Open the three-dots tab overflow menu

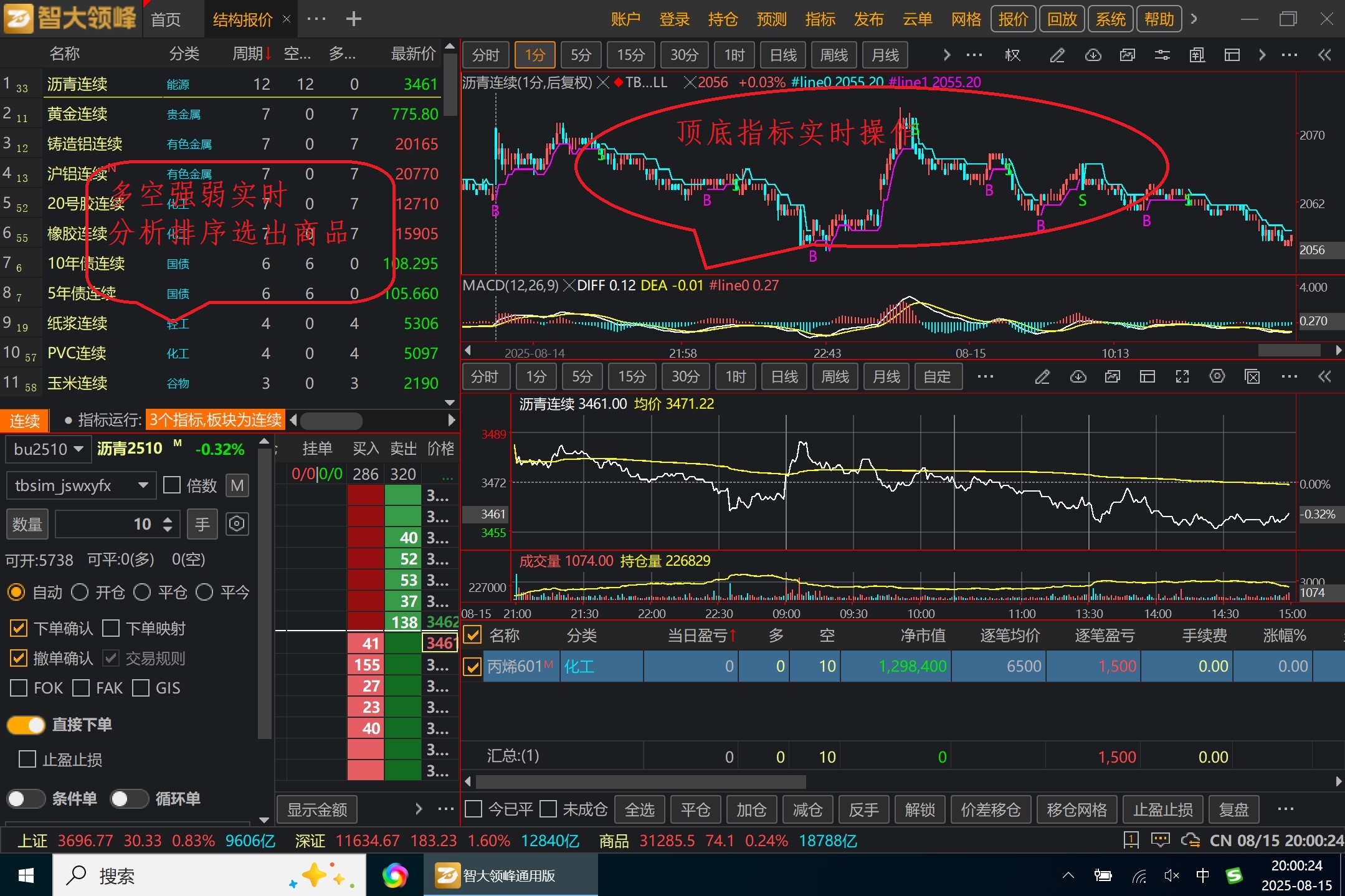(x=316, y=19)
